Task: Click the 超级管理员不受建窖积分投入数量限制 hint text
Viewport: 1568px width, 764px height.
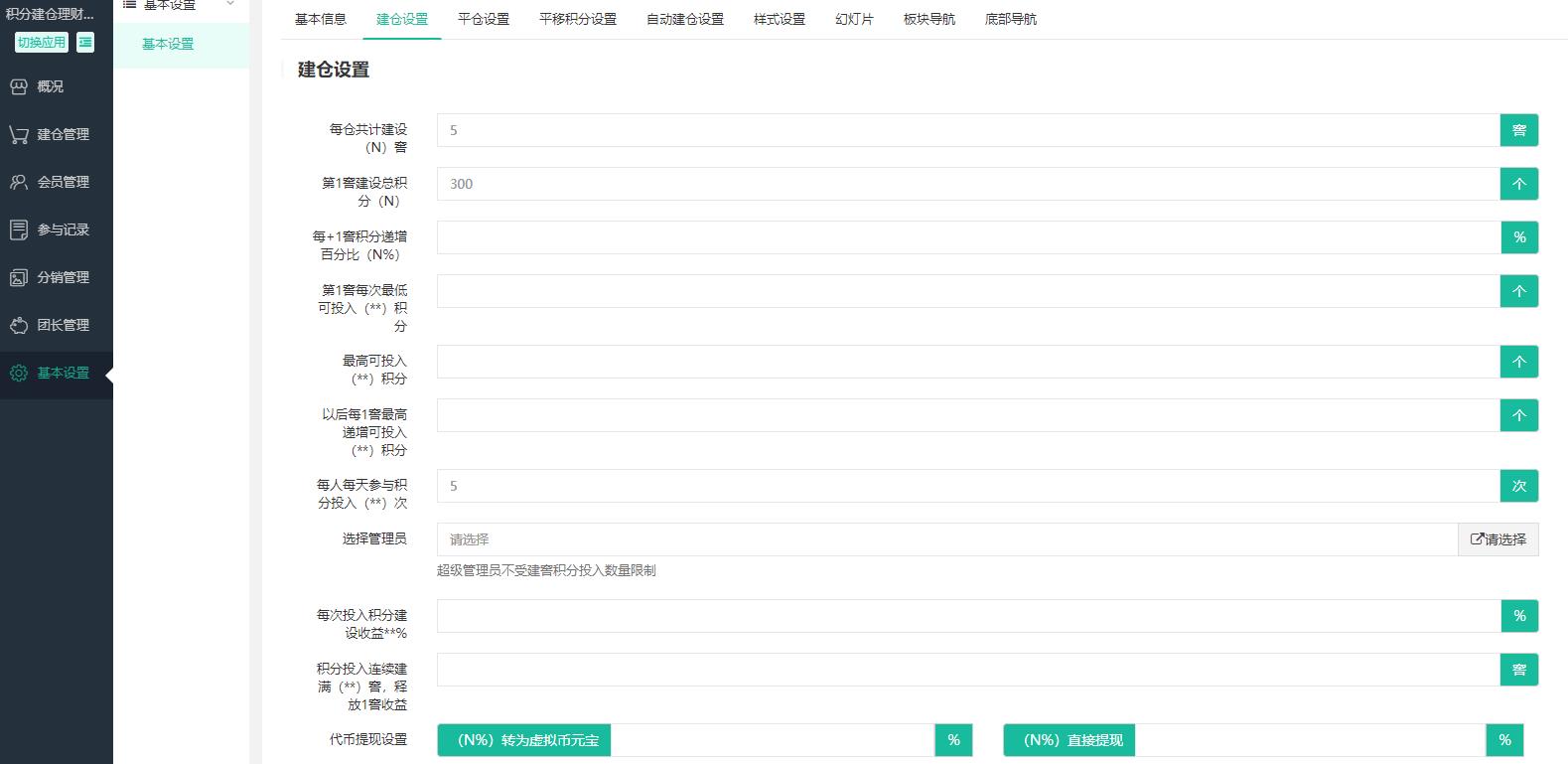Action: click(x=546, y=570)
